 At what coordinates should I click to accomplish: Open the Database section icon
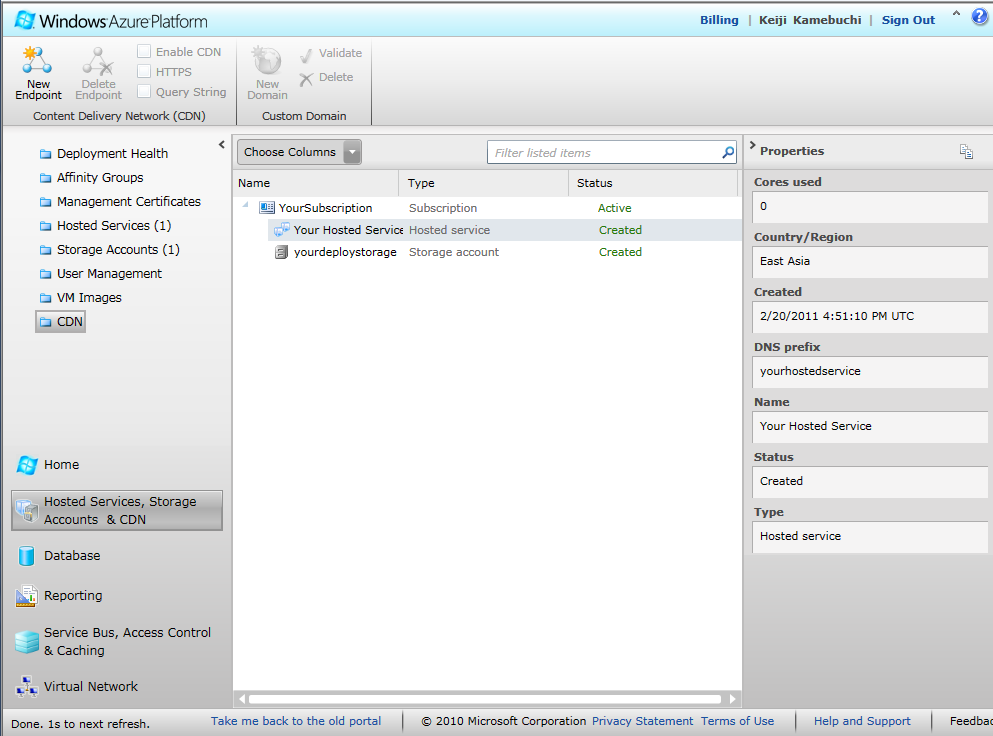(26, 556)
